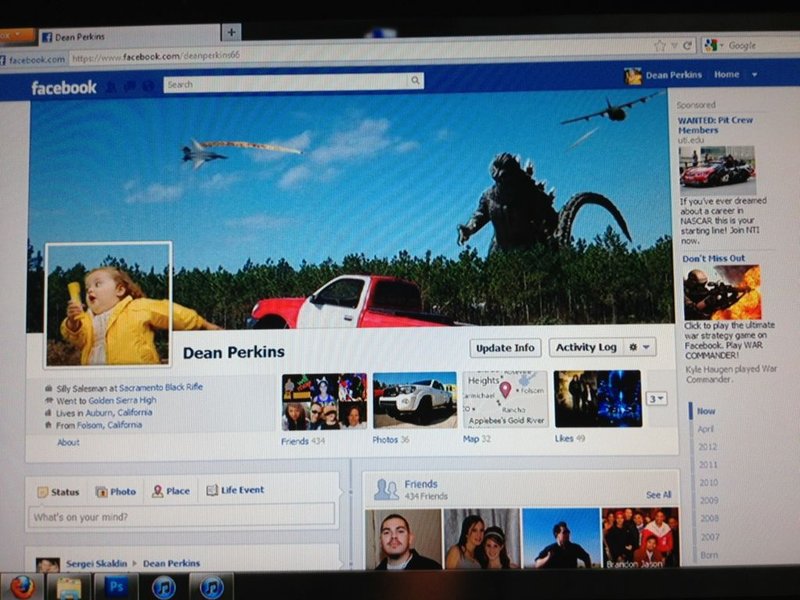Click Sergei Skaldin in the post
This screenshot has width=800, height=600.
click(x=96, y=563)
